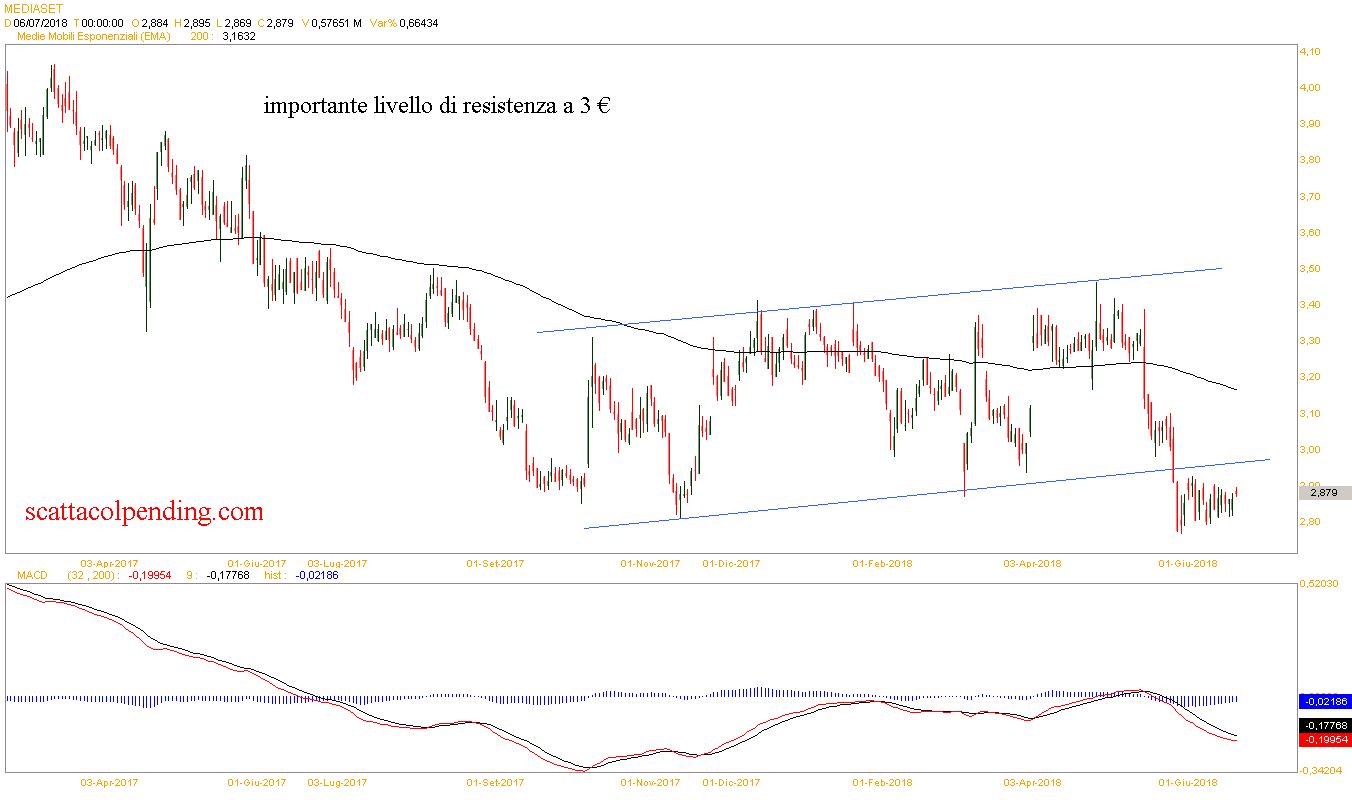Click the 3,00 price axis label
This screenshot has width=1352, height=800.
click(1310, 449)
